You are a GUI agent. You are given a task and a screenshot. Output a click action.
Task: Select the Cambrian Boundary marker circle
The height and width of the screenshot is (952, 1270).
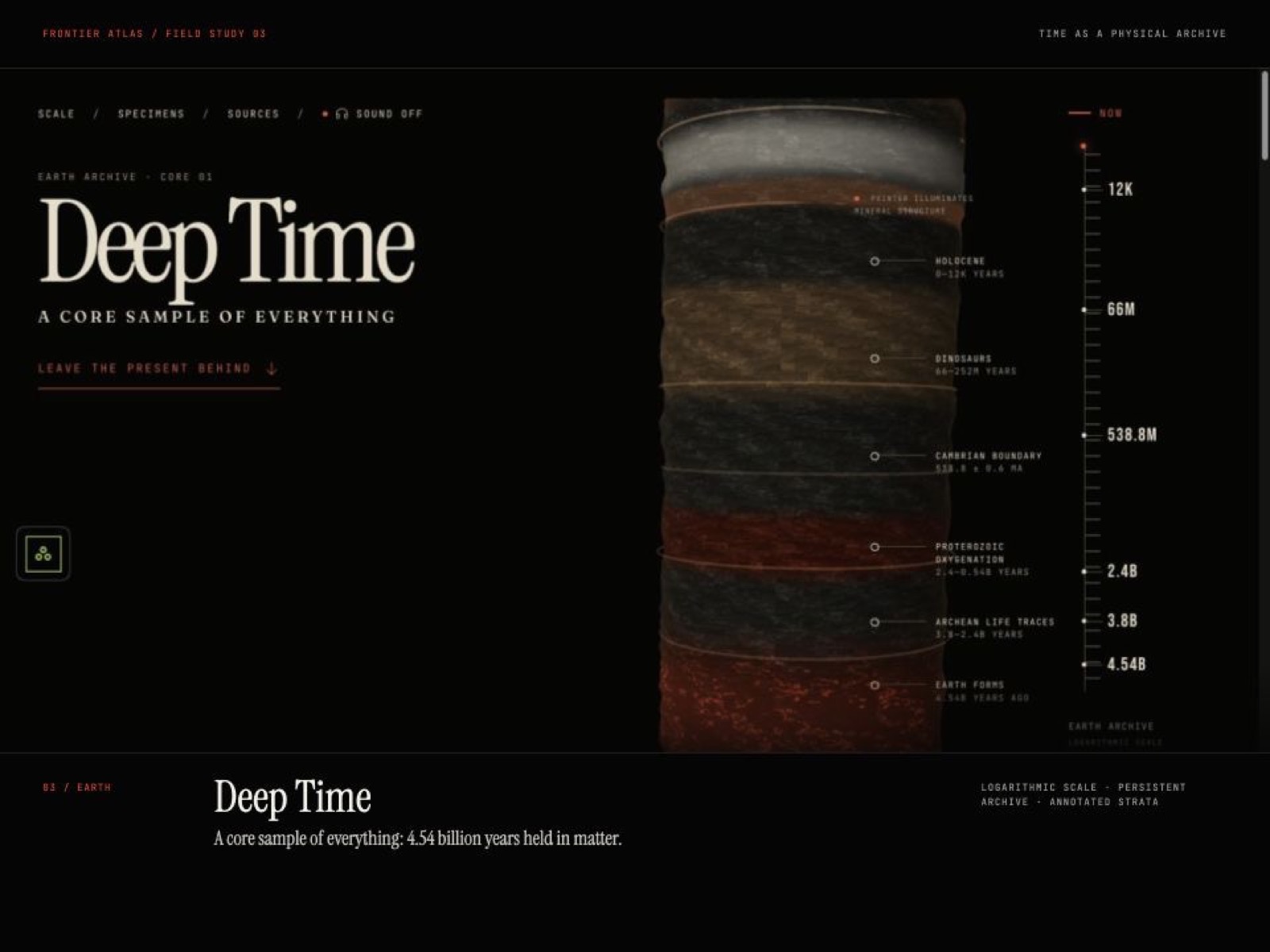point(875,456)
